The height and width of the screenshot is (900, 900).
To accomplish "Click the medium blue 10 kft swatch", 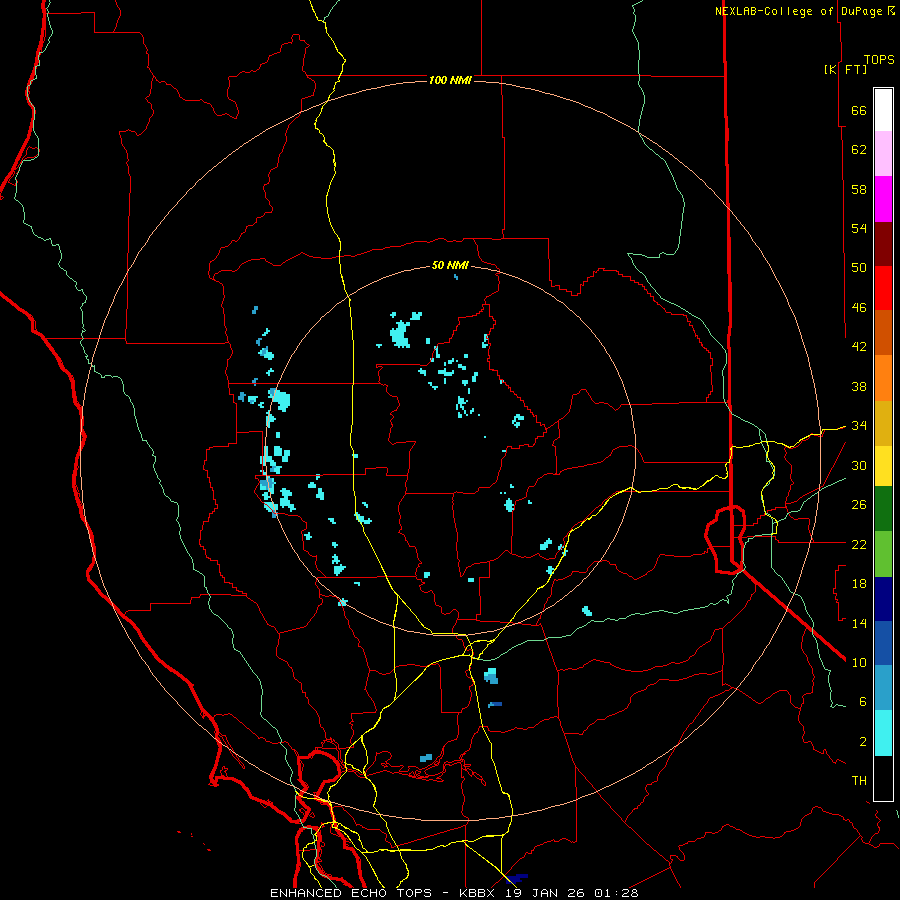I will (x=883, y=643).
